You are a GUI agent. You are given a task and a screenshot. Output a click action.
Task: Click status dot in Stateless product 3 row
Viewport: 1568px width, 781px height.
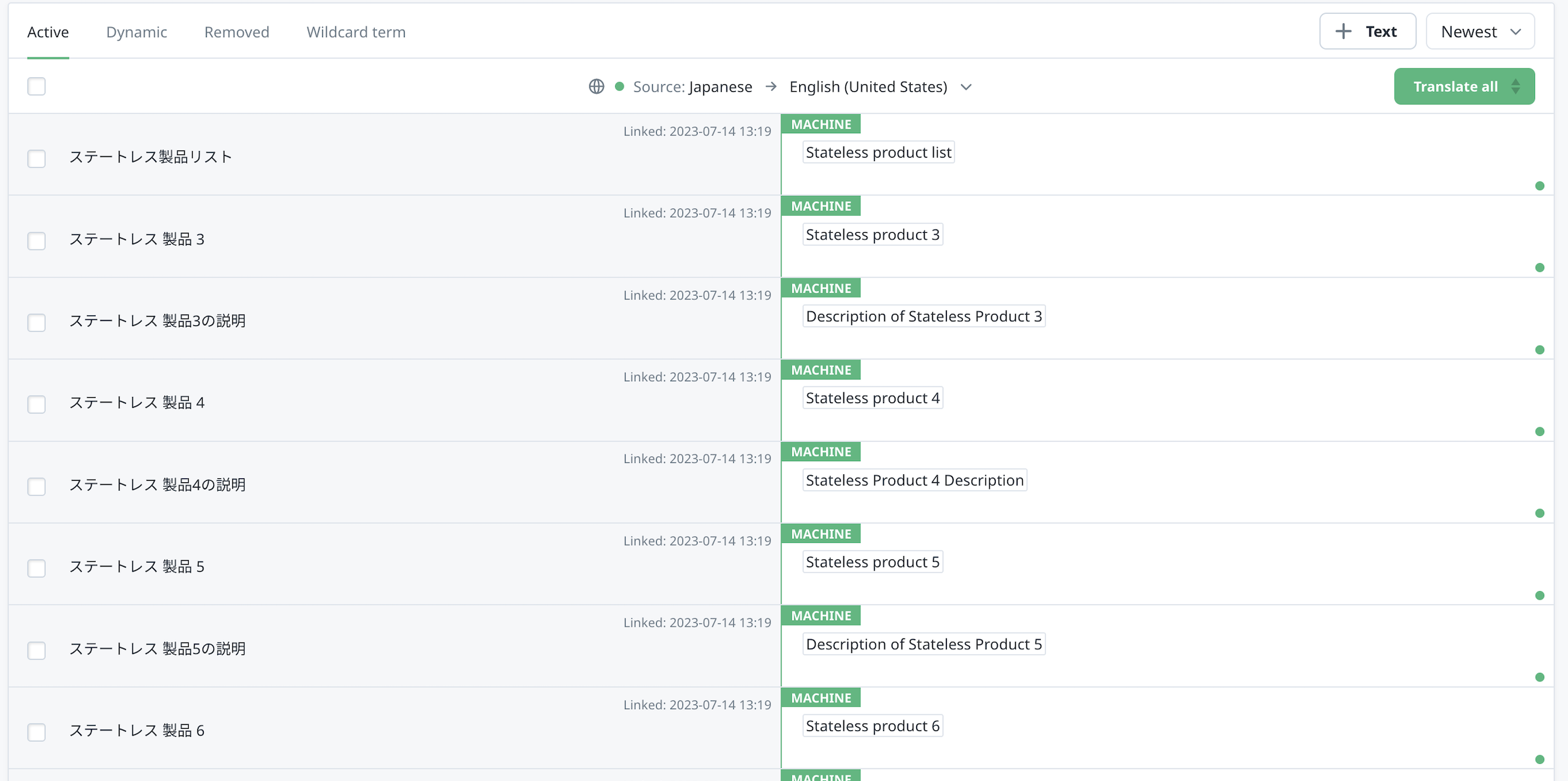pyautogui.click(x=1540, y=268)
